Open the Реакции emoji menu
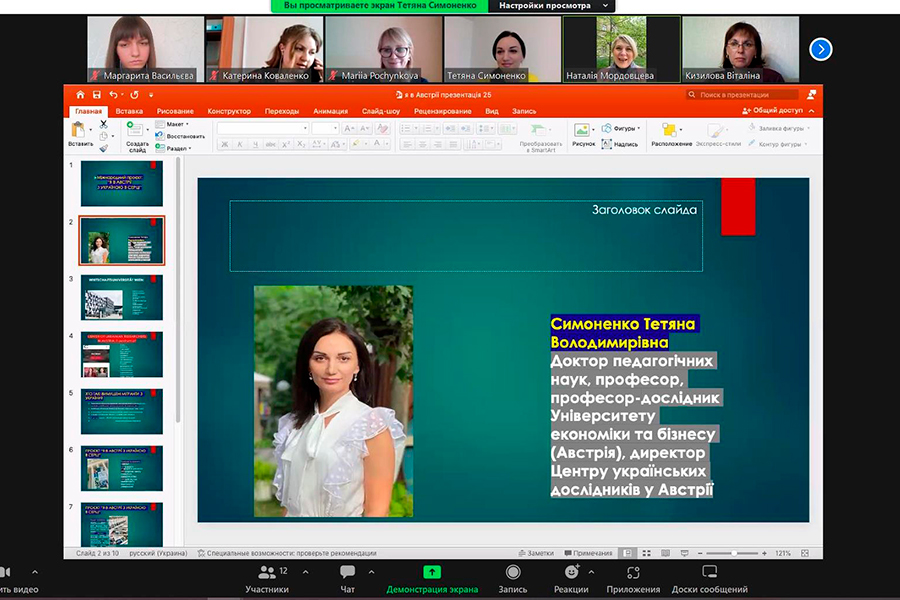This screenshot has width=900, height=600. (x=571, y=572)
